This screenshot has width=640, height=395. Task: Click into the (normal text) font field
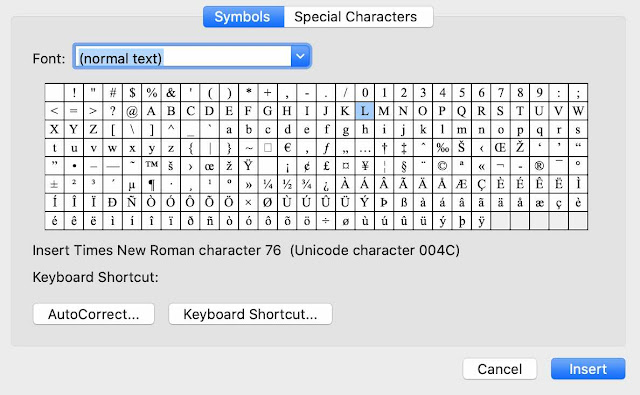pyautogui.click(x=183, y=56)
